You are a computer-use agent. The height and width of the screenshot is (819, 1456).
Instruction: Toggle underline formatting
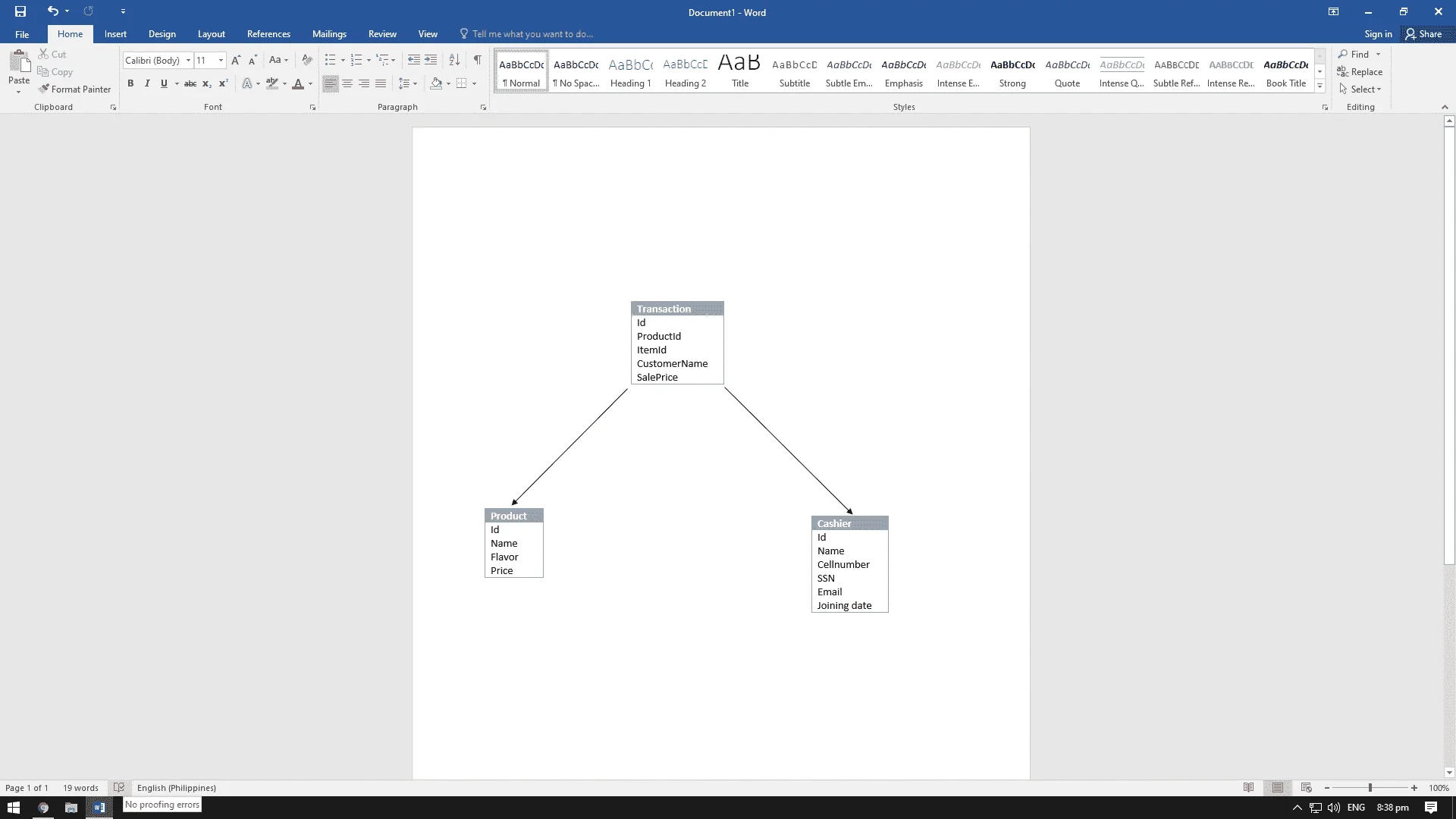tap(164, 83)
